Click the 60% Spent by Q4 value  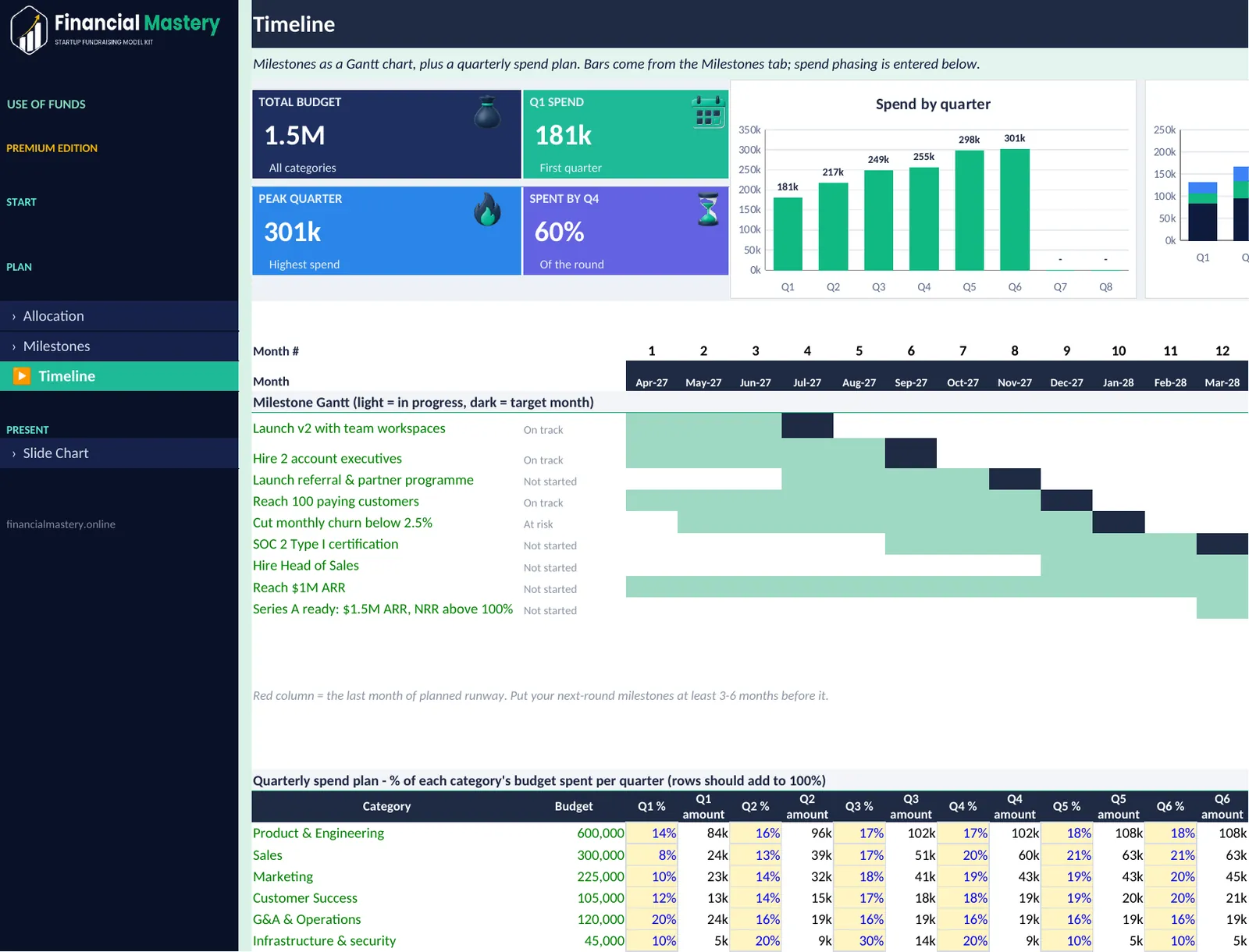(x=559, y=232)
